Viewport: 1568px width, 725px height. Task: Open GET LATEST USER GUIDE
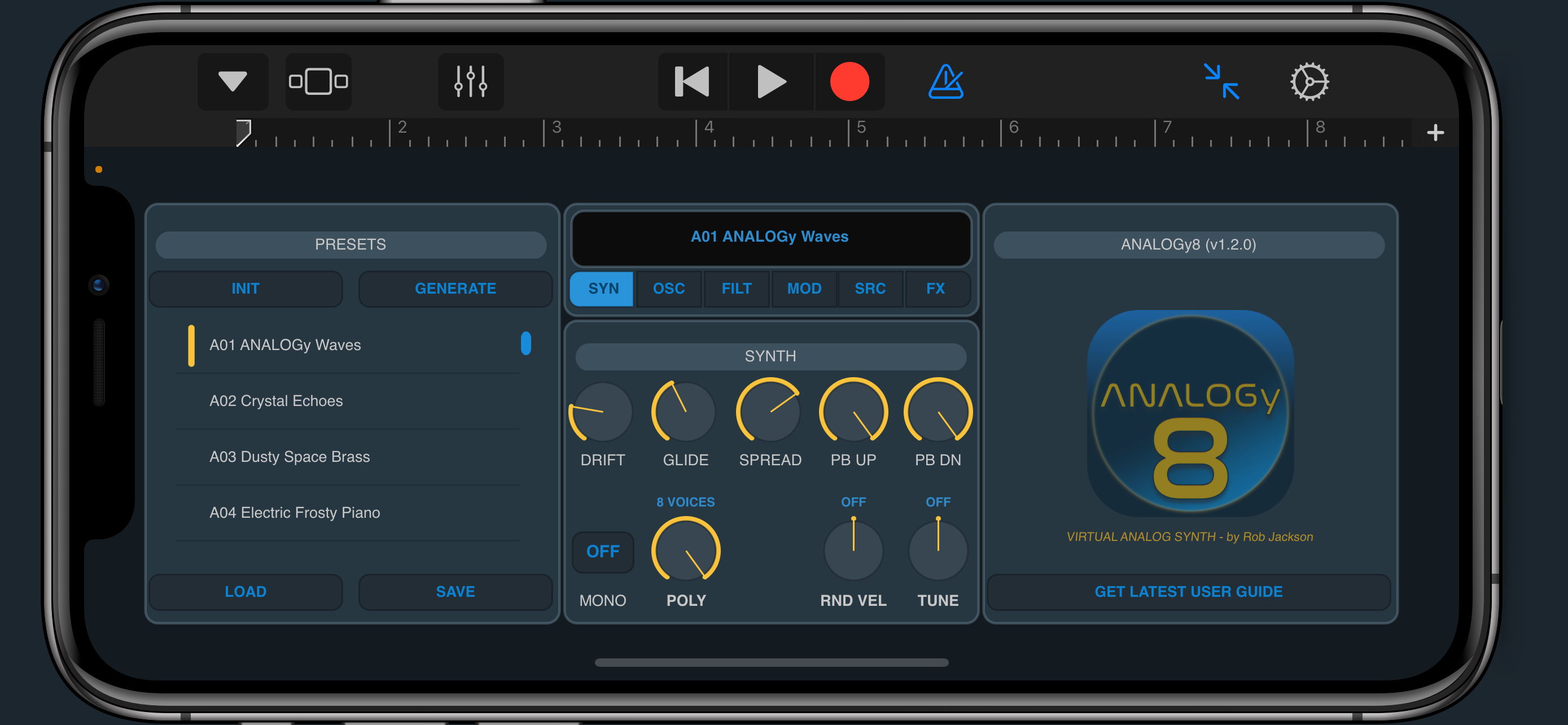(x=1188, y=592)
